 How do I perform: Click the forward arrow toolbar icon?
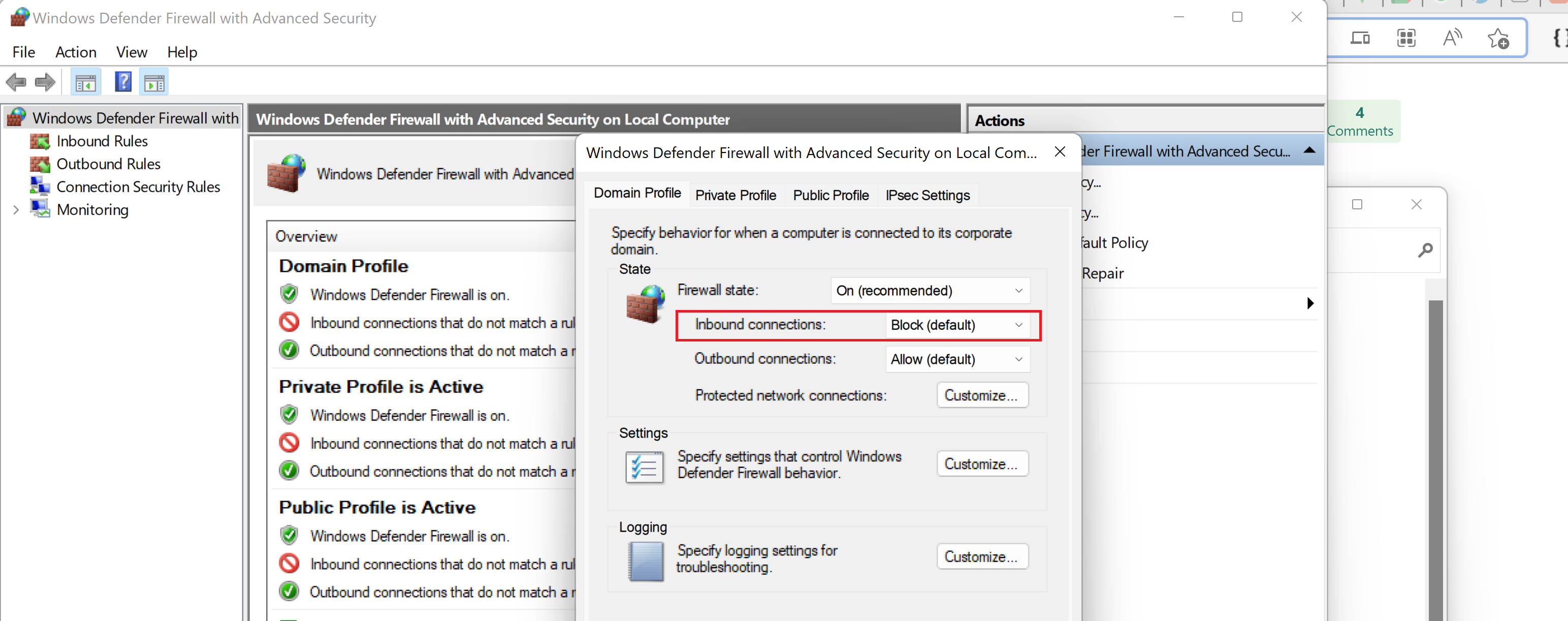pyautogui.click(x=45, y=82)
